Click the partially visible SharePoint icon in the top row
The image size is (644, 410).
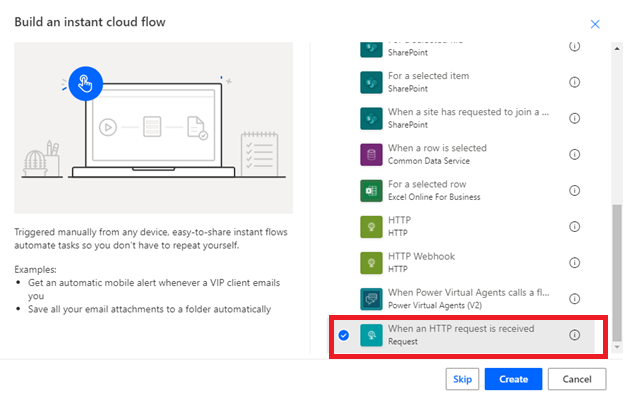click(371, 49)
